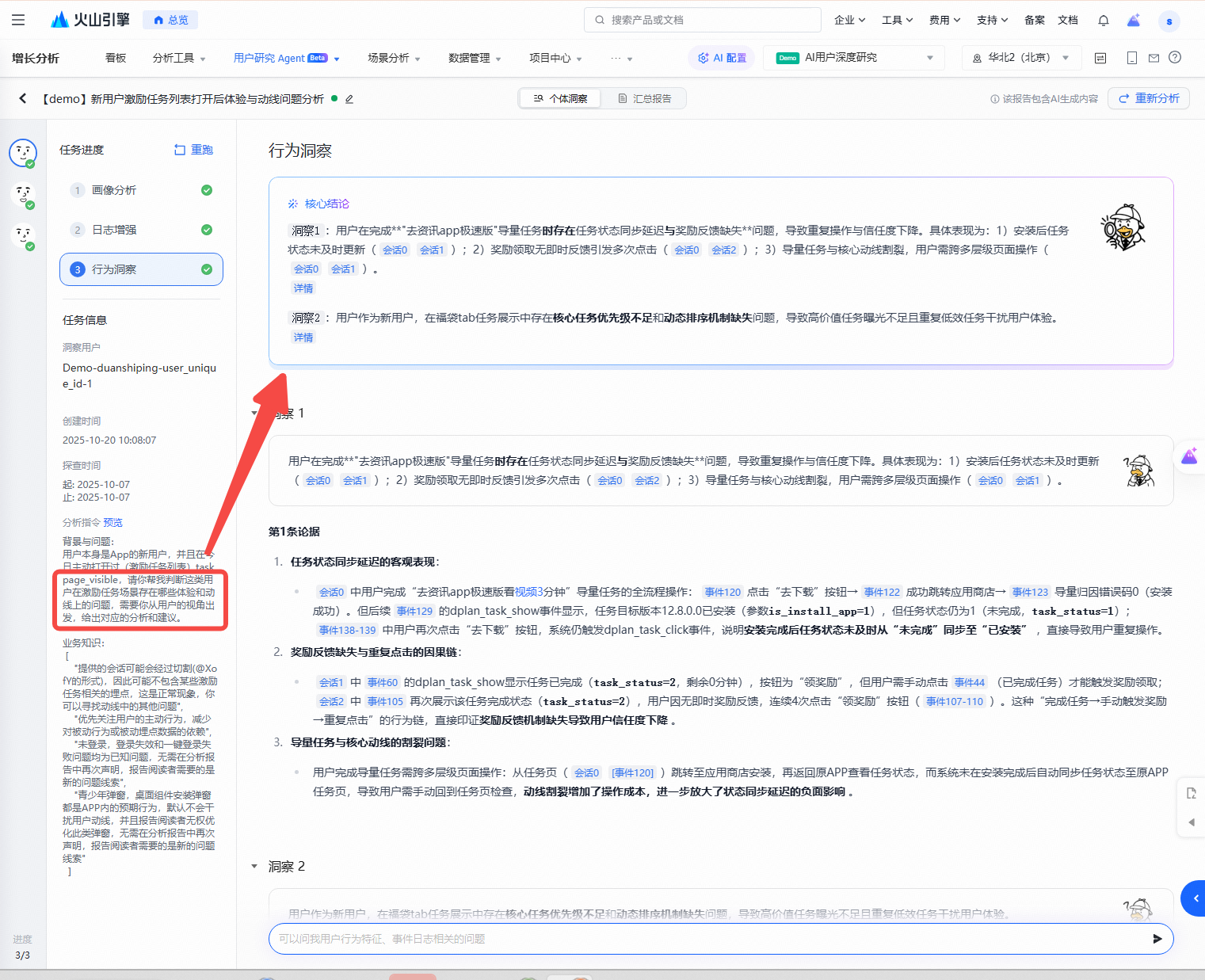Screen dimensions: 1205x980
Task: Click the AI-generated content info icon
Action: point(994,99)
